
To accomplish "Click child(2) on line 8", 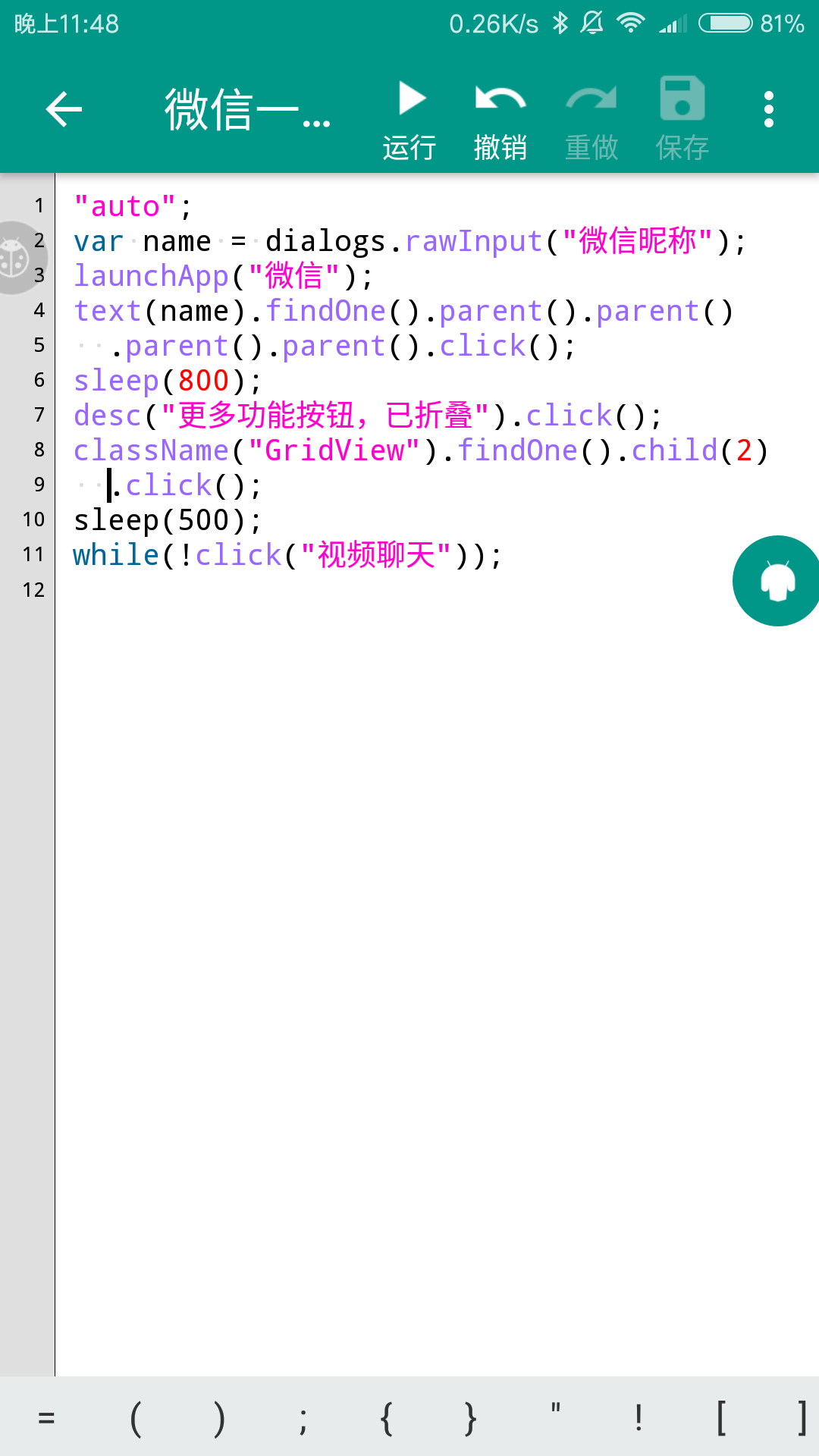I will pyautogui.click(x=700, y=450).
